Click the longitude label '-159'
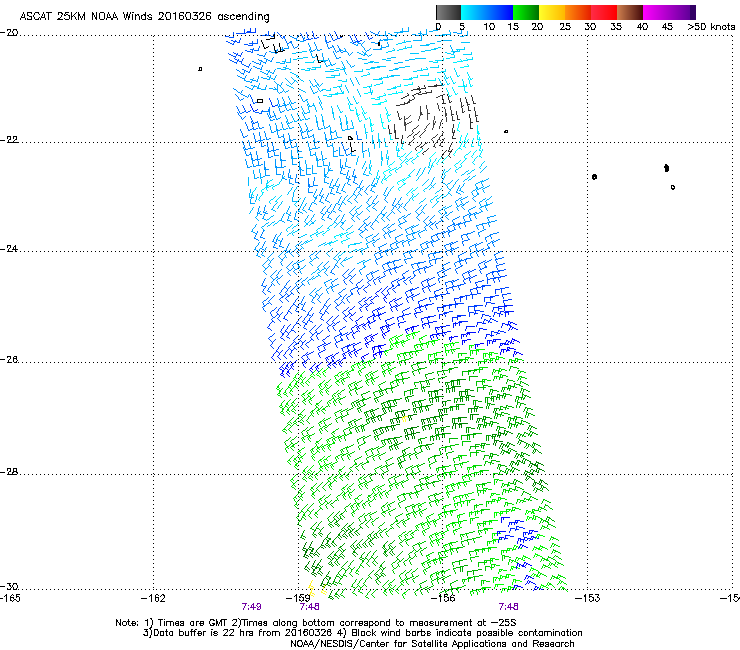The width and height of the screenshot is (740, 650). coord(298,598)
